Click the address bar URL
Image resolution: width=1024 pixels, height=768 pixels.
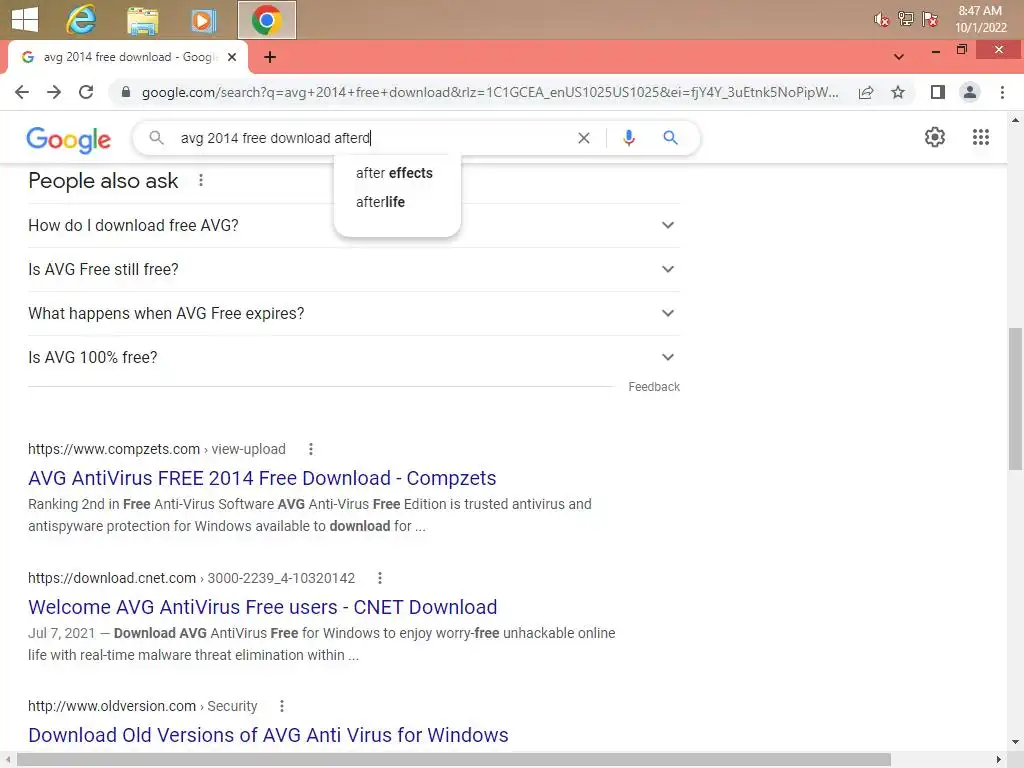click(490, 92)
